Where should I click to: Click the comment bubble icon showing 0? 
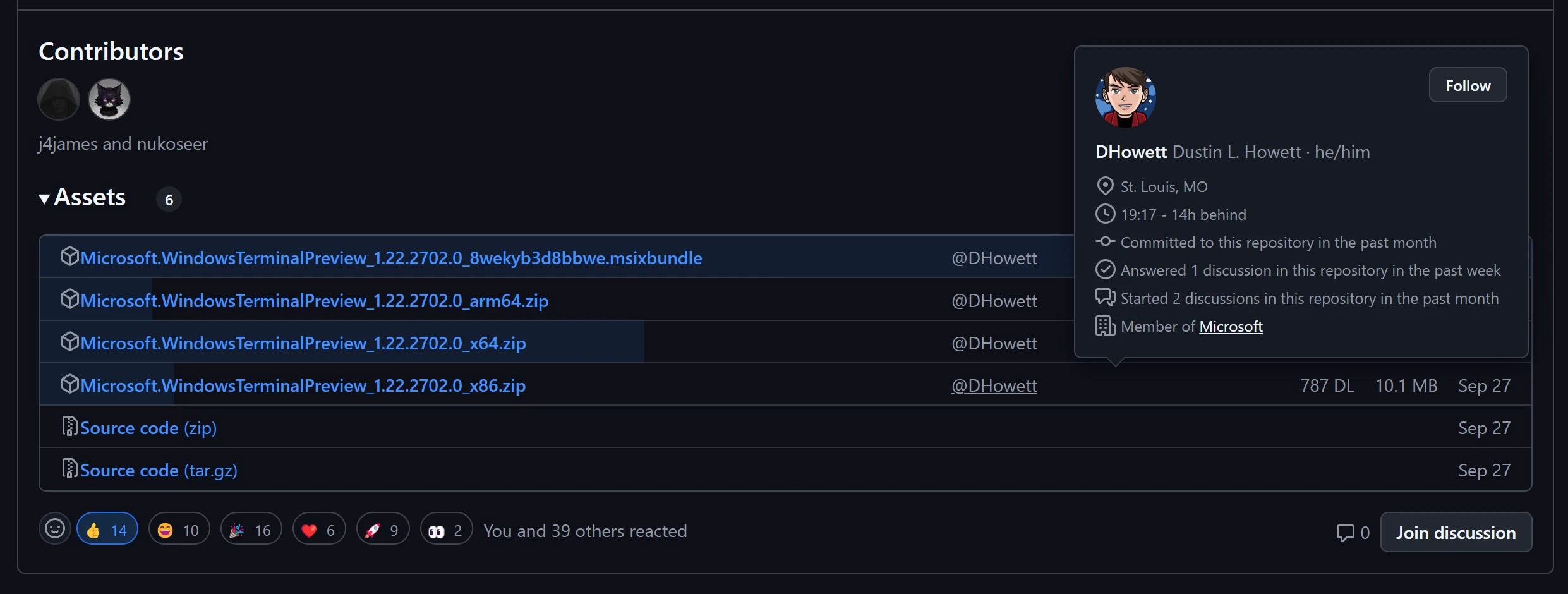1345,533
